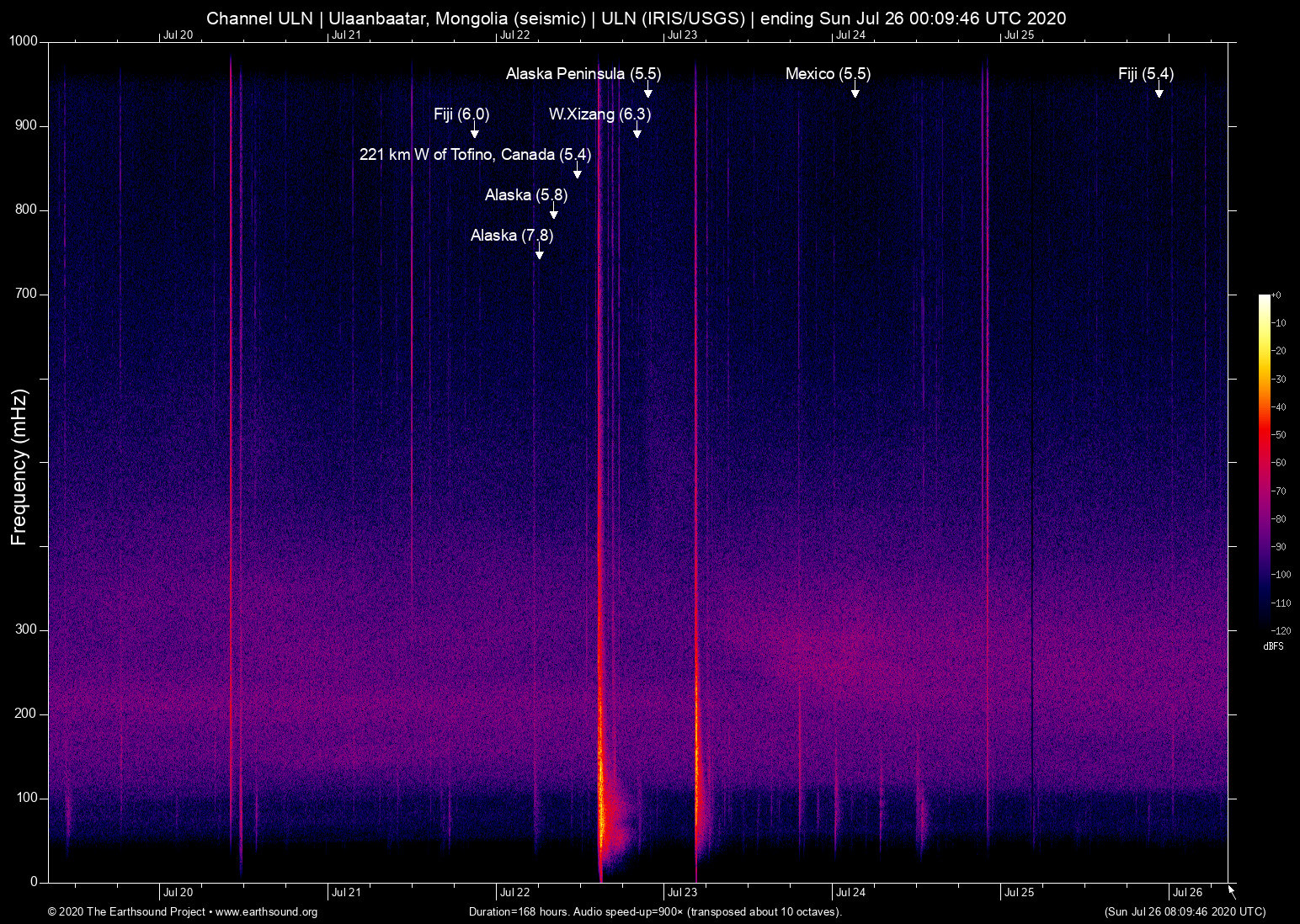Click Jul 21 on the top time axis
Screen dimensions: 1300x924
click(346, 35)
